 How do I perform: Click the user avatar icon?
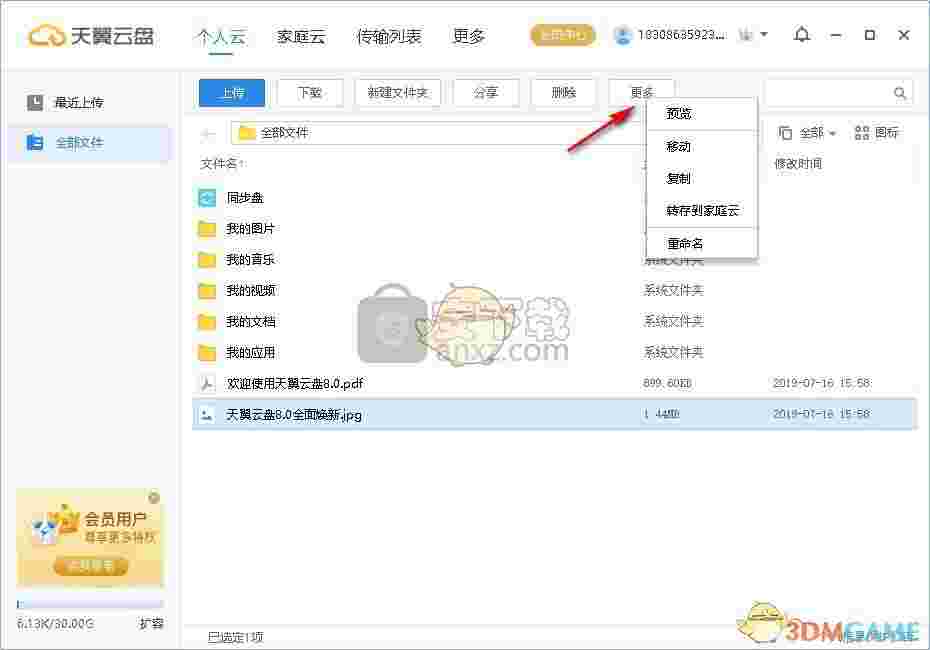pyautogui.click(x=622, y=34)
